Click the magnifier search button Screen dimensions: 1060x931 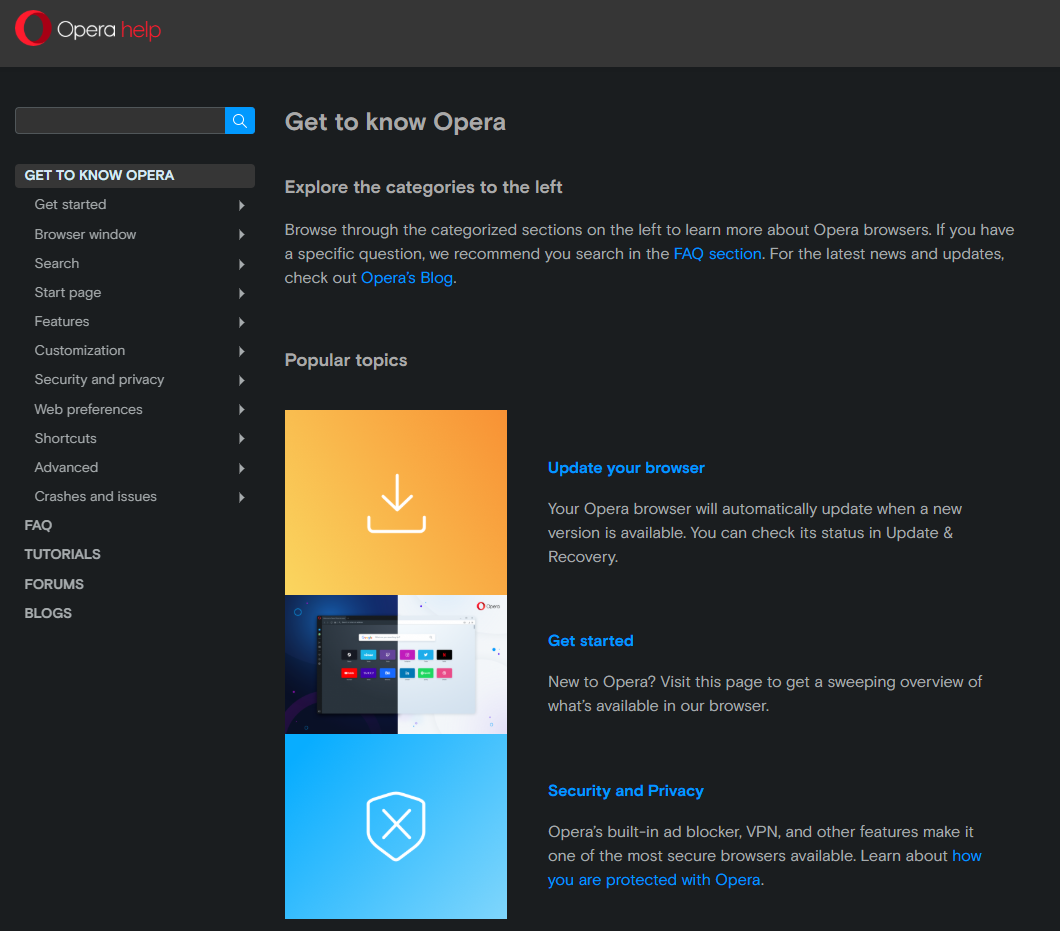240,121
